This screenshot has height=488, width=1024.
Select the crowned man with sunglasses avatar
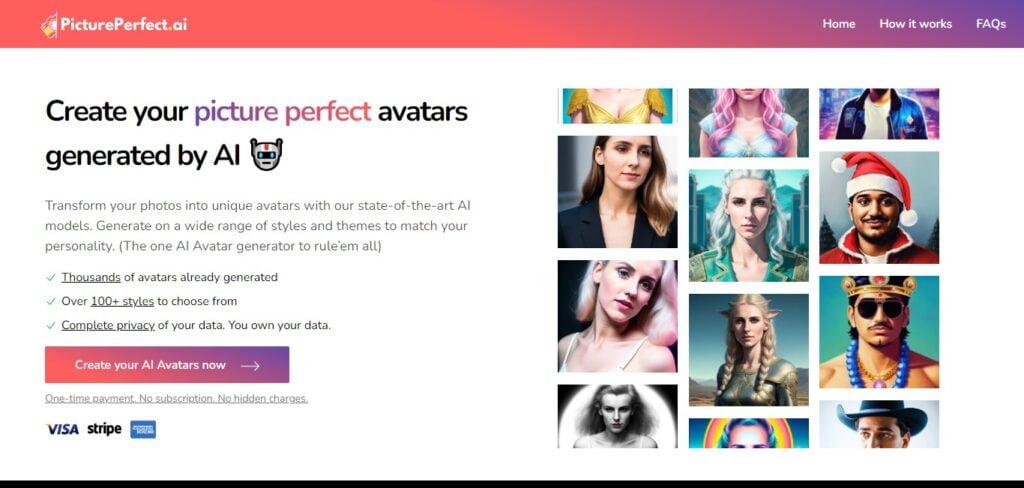tap(879, 332)
